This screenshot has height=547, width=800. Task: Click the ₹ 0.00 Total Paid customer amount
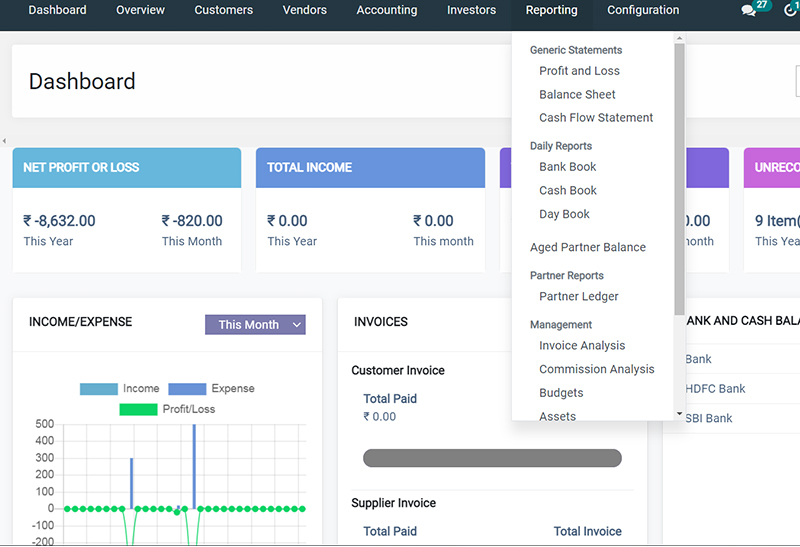pos(379,416)
